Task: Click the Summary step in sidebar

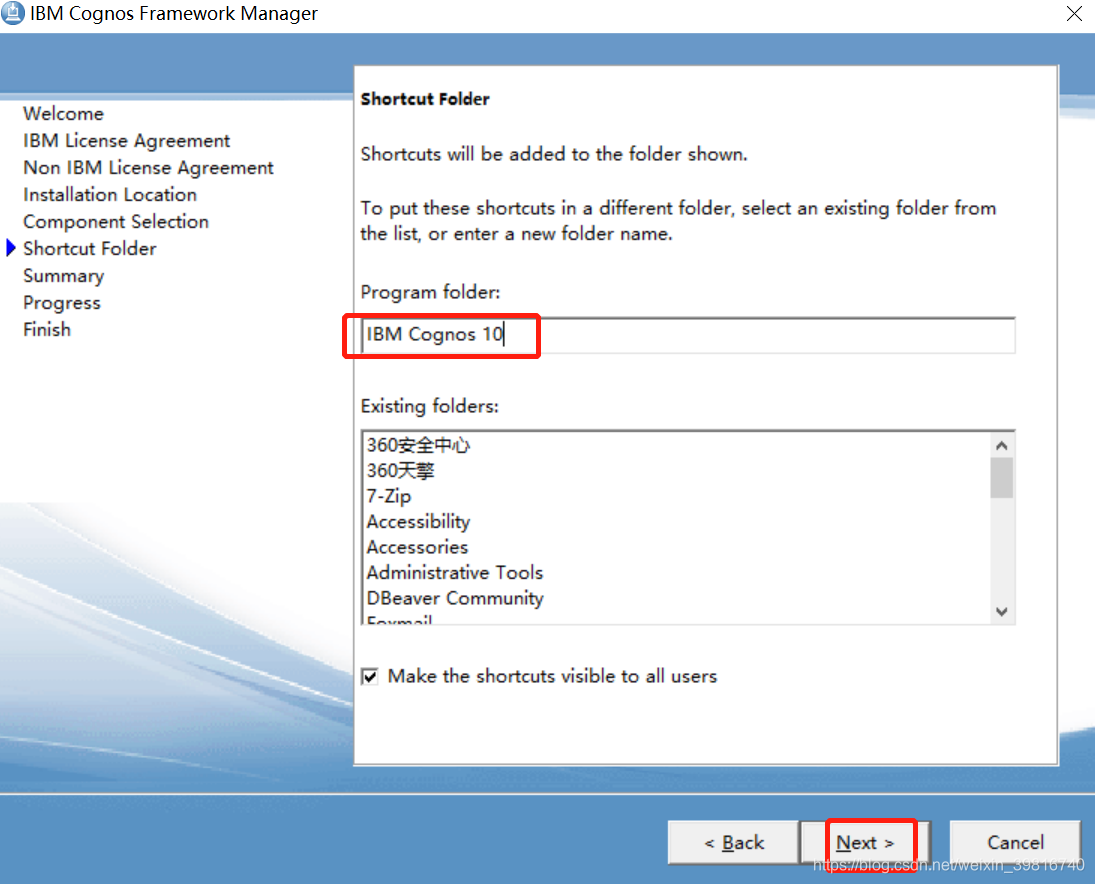Action: pyautogui.click(x=64, y=276)
